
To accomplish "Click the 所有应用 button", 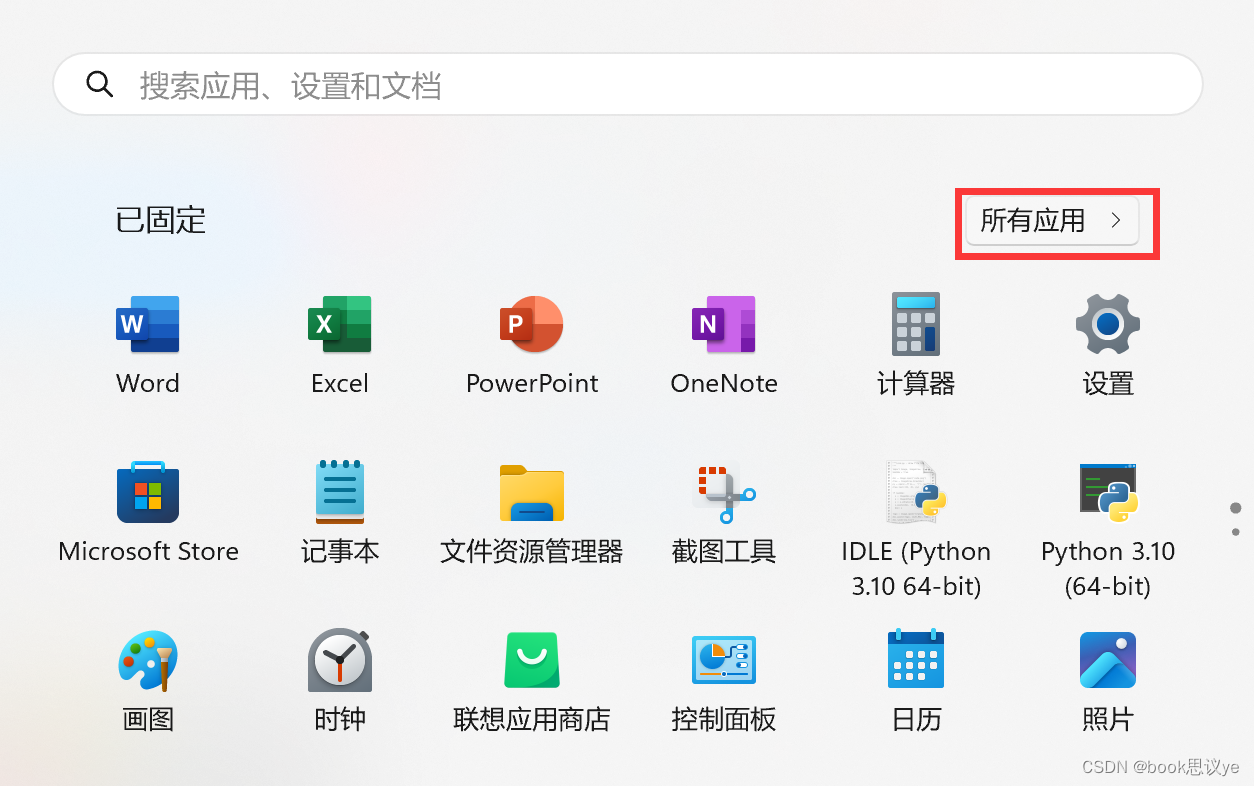I will (1052, 220).
